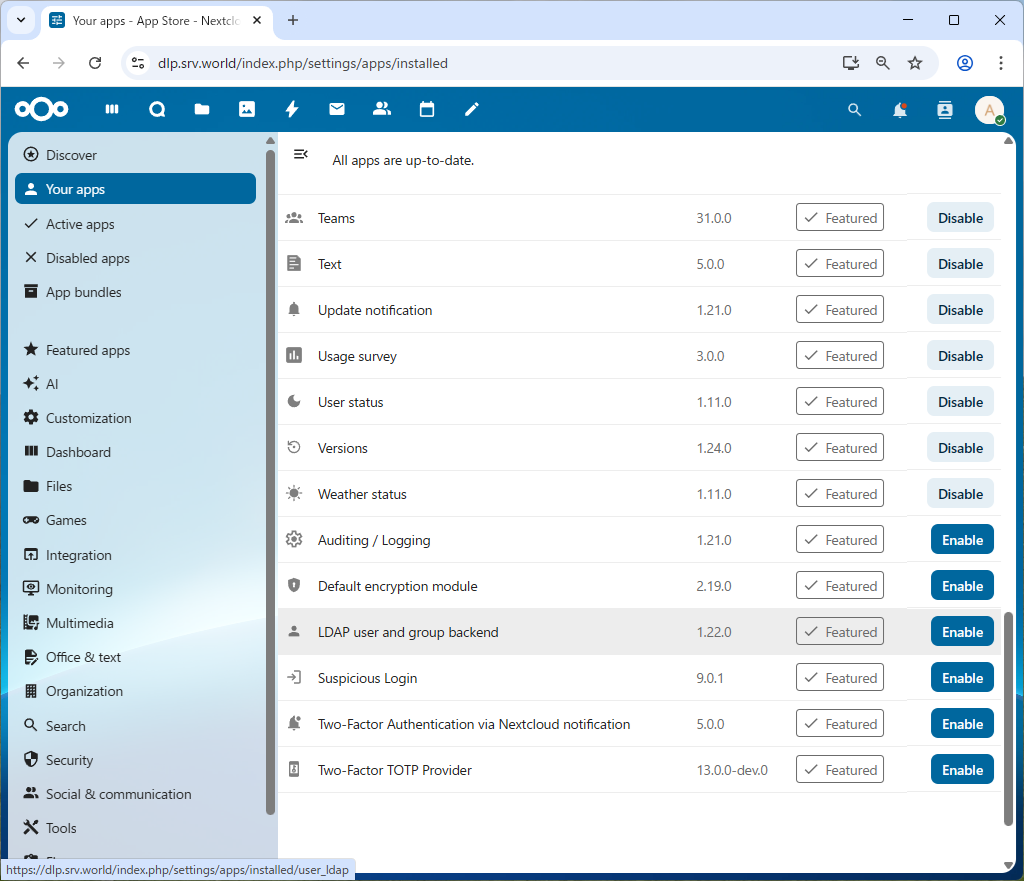Viewport: 1024px width, 881px height.
Task: Open the Activity lightning bolt icon
Action: (292, 110)
